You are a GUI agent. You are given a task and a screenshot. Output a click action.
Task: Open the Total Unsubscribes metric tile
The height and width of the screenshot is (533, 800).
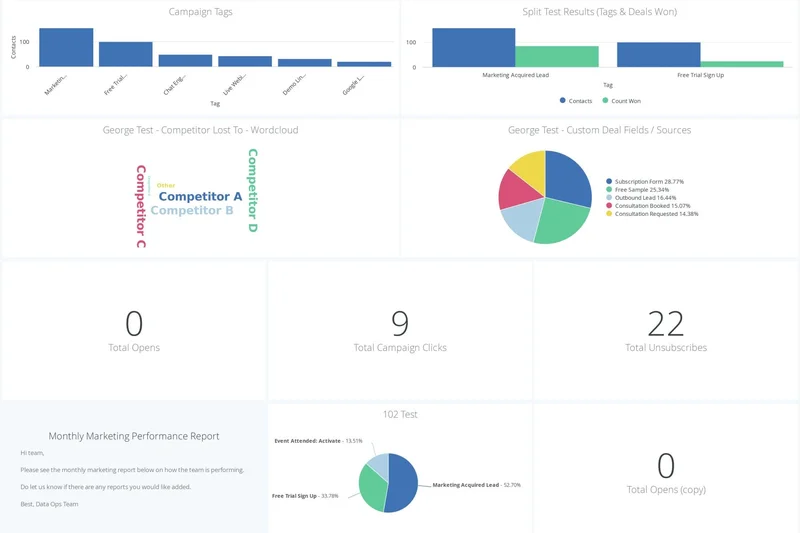tap(666, 331)
